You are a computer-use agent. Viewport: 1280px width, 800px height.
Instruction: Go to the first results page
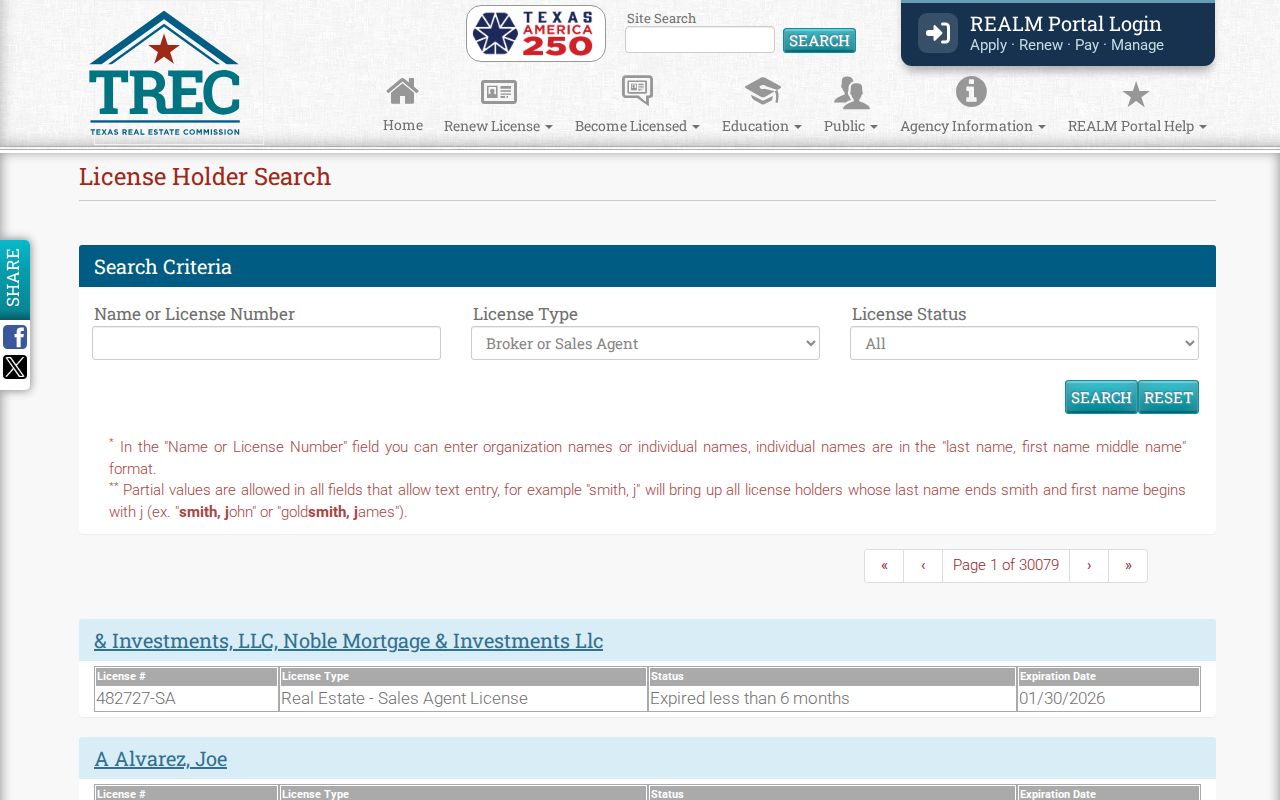(884, 566)
